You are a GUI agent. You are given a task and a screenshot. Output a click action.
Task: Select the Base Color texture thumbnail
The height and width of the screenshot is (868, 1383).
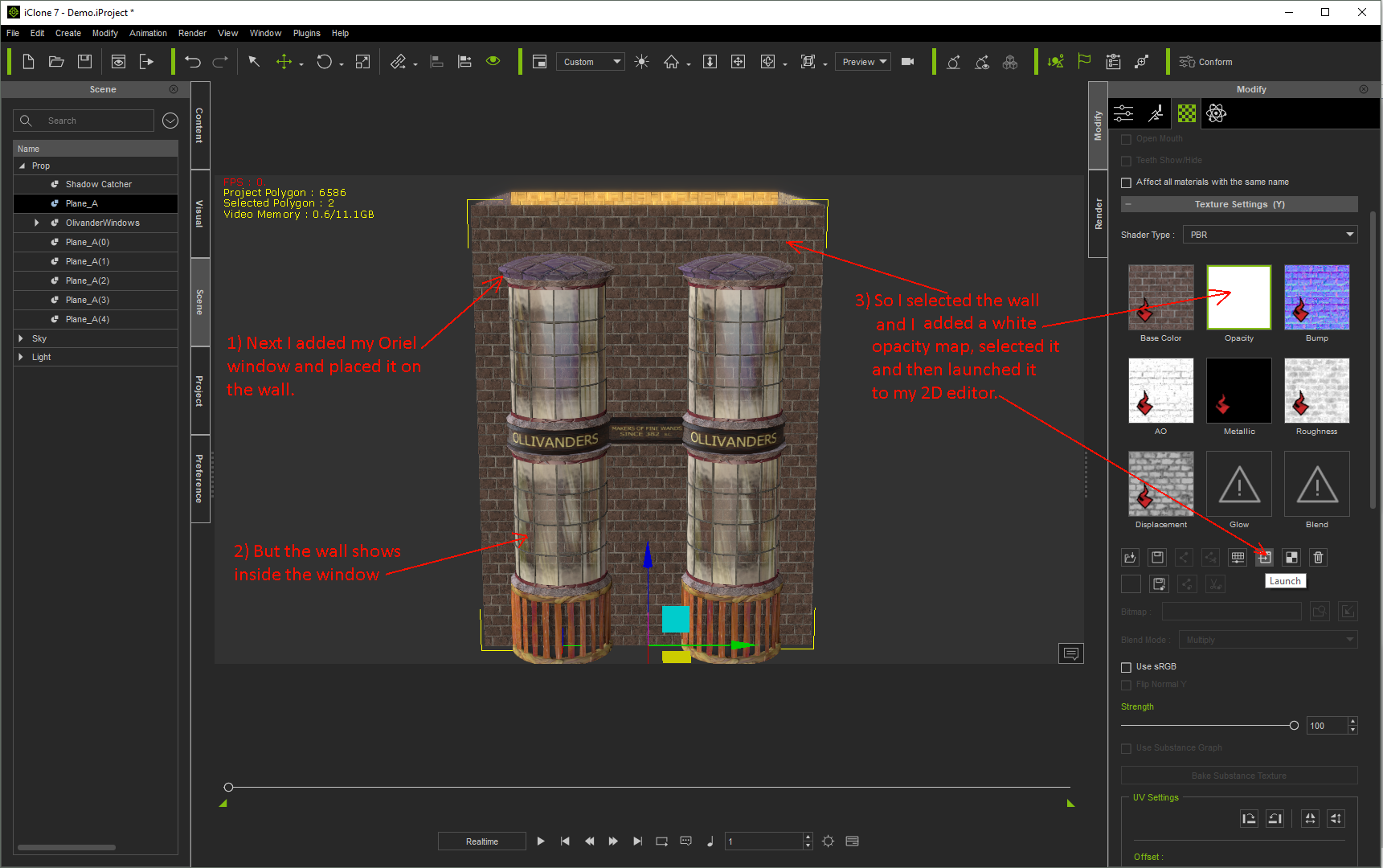pyautogui.click(x=1161, y=297)
